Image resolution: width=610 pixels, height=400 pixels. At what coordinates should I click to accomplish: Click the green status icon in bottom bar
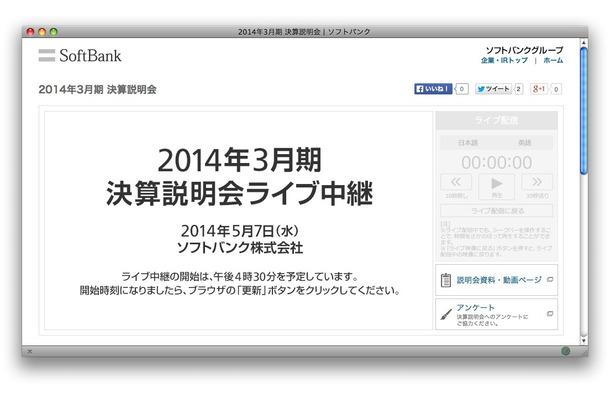pos(566,351)
